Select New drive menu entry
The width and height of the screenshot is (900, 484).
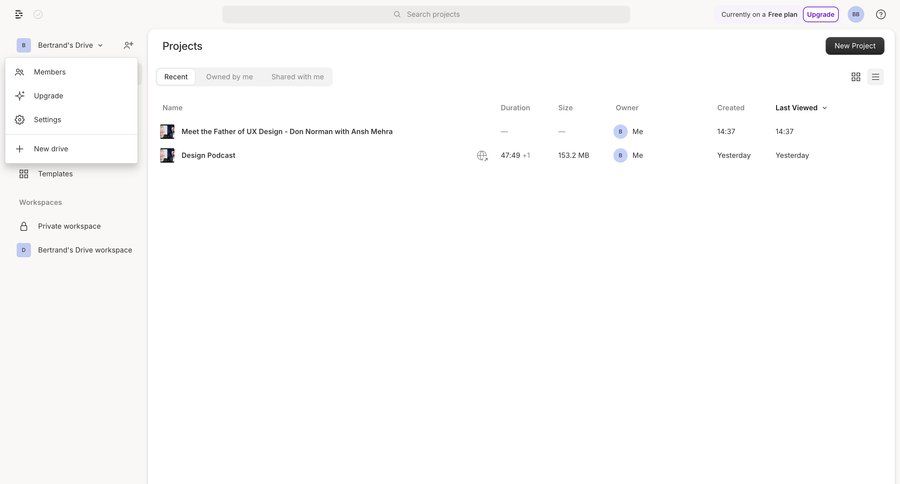[x=51, y=149]
